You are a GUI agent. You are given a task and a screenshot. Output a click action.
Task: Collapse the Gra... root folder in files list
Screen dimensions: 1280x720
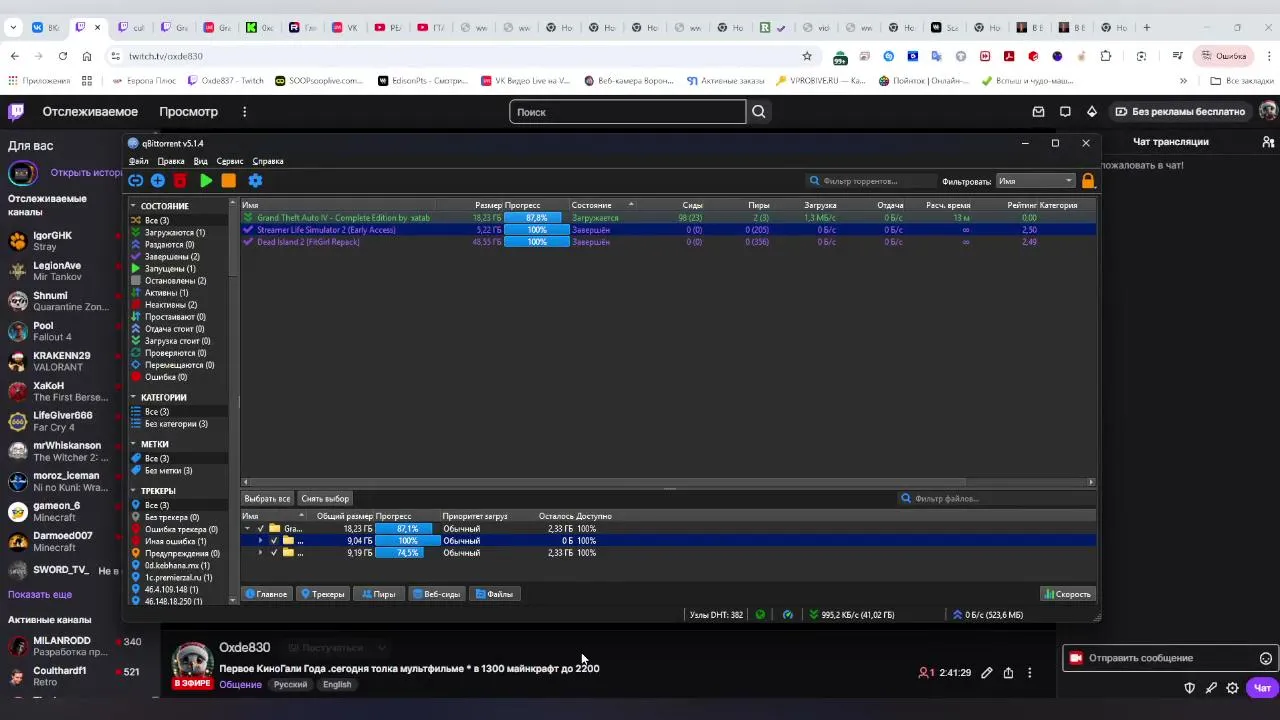(247, 529)
